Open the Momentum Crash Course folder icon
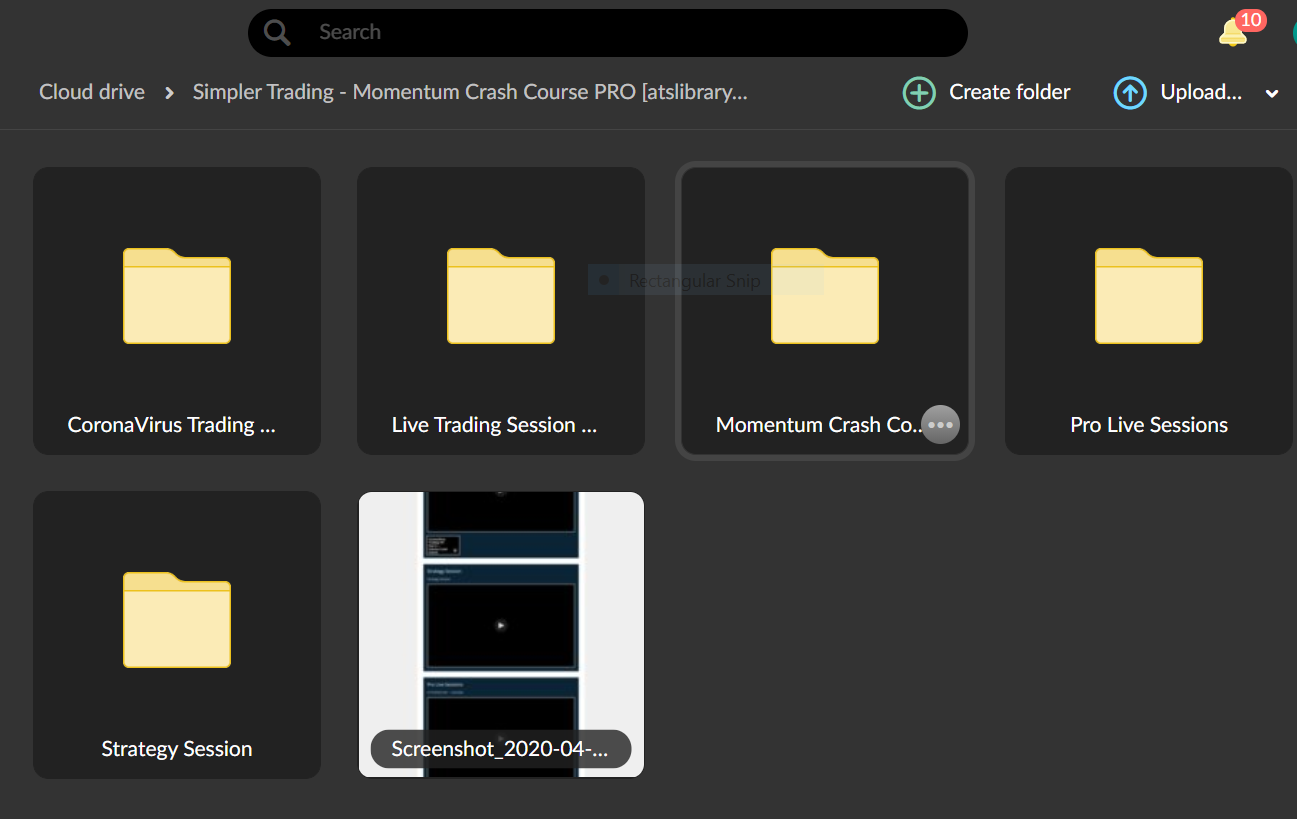The image size is (1297, 819). click(x=825, y=296)
